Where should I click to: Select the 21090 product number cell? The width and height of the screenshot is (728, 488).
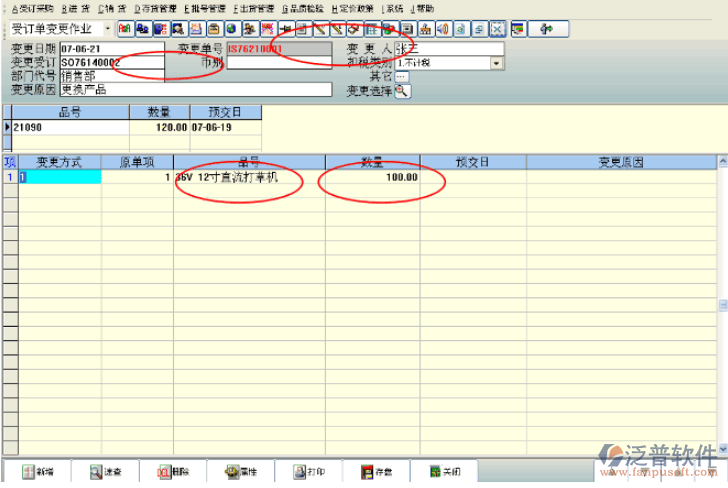click(x=71, y=128)
